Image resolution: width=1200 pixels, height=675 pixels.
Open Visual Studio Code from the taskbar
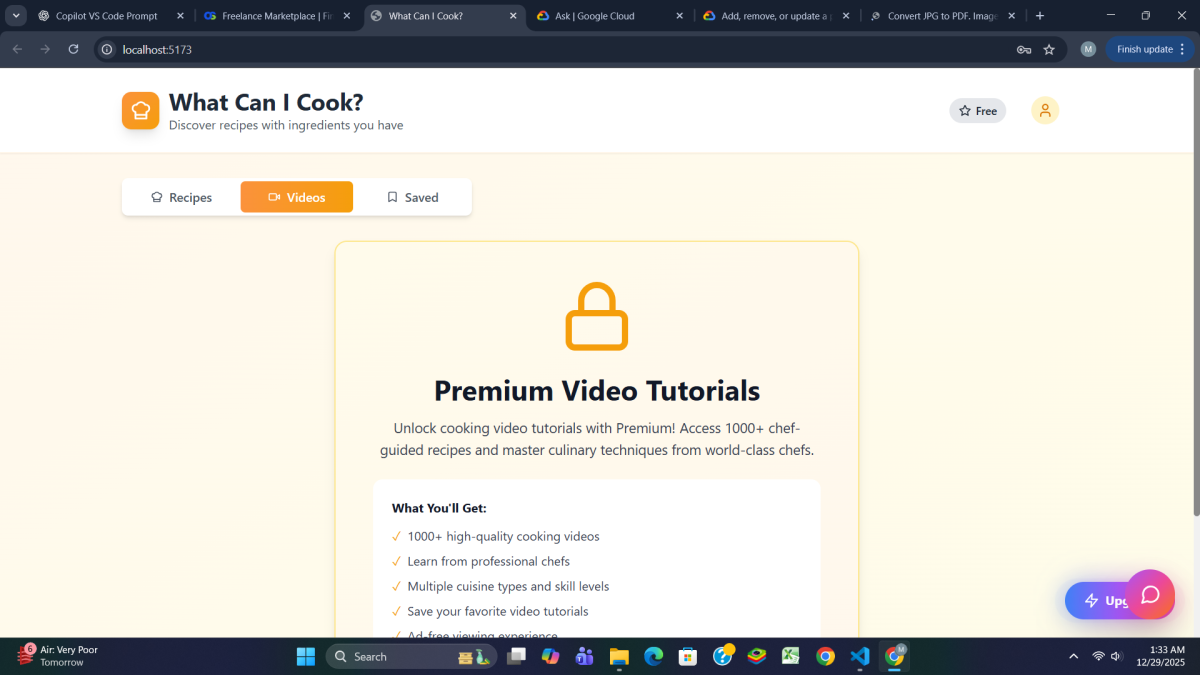[x=859, y=656]
